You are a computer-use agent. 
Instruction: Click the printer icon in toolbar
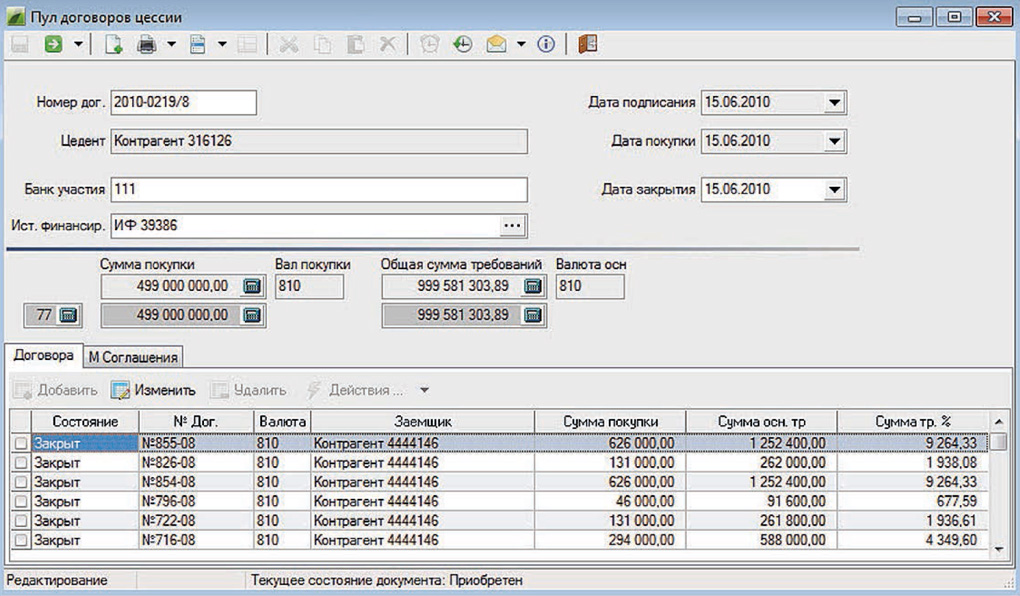147,45
